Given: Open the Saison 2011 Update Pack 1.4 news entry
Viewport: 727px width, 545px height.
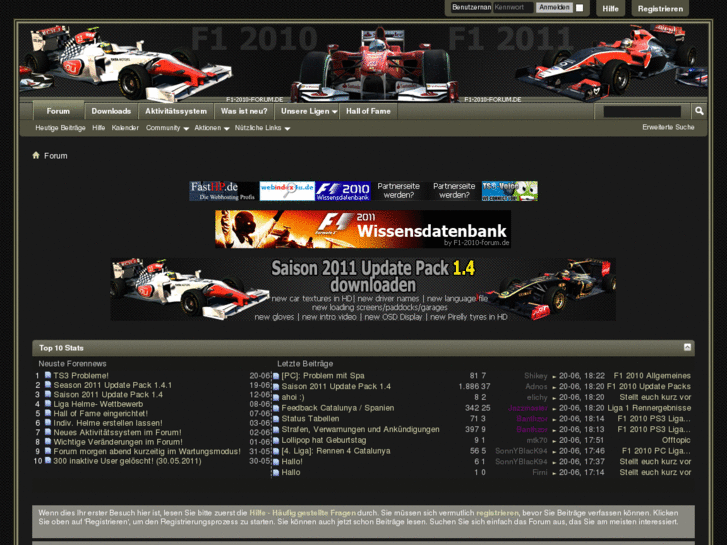Looking at the screenshot, I should tap(108, 395).
